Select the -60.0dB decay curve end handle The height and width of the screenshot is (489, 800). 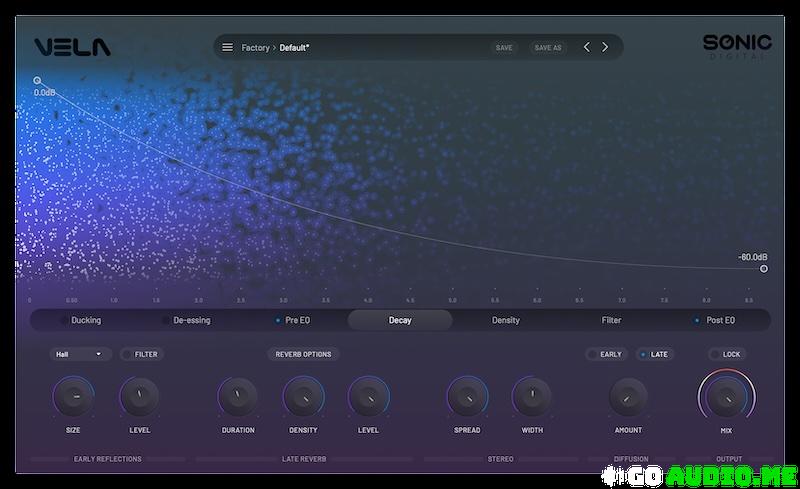pos(764,268)
